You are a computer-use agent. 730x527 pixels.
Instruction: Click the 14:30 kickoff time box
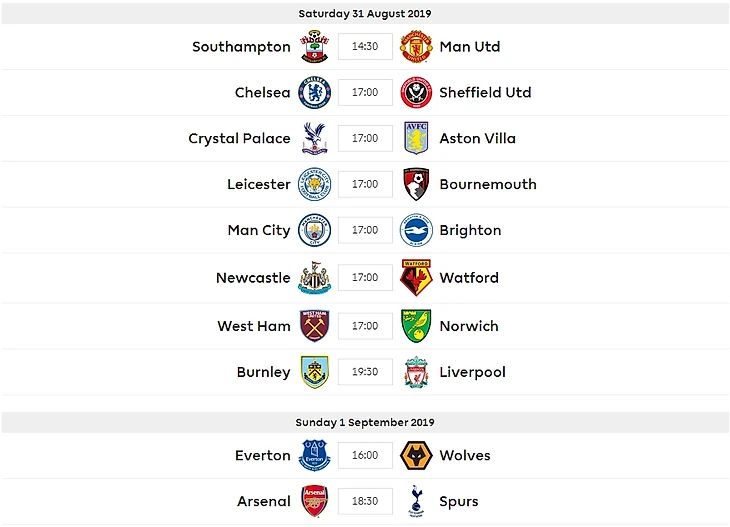point(365,47)
